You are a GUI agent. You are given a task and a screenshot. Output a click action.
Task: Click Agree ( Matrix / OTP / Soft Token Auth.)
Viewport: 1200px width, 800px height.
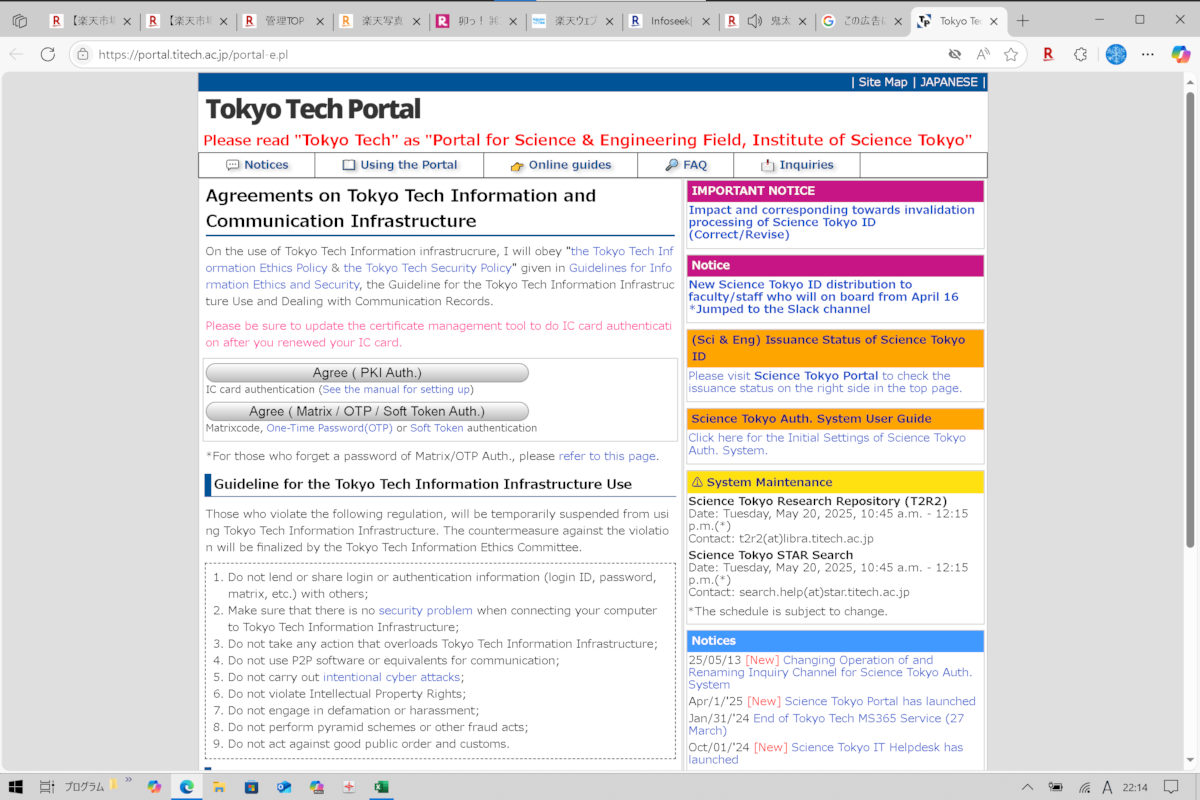click(x=367, y=411)
